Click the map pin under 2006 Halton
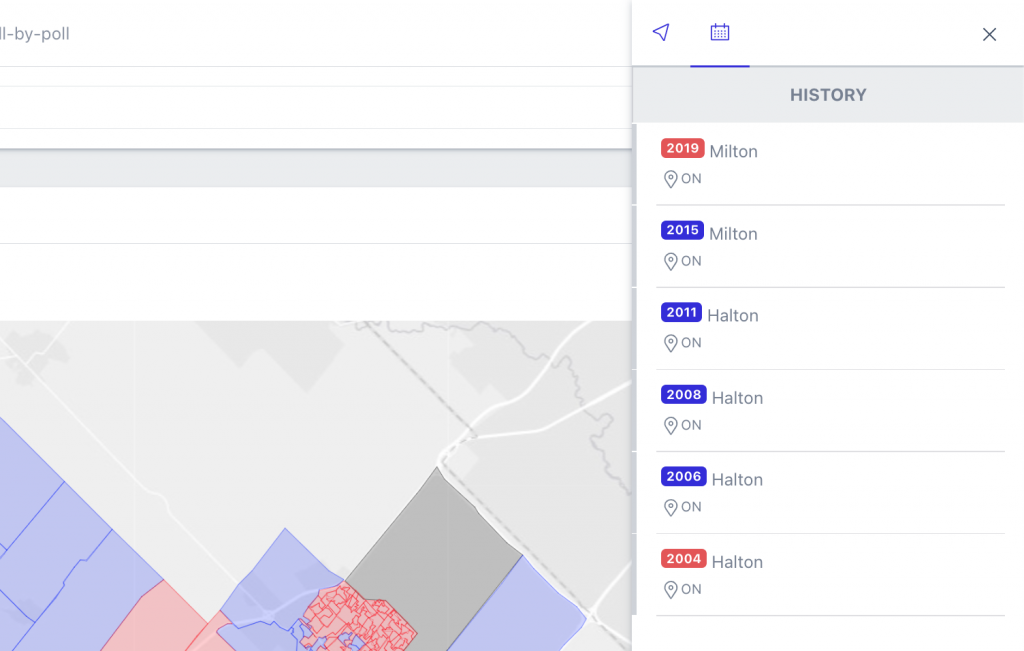 tap(671, 507)
